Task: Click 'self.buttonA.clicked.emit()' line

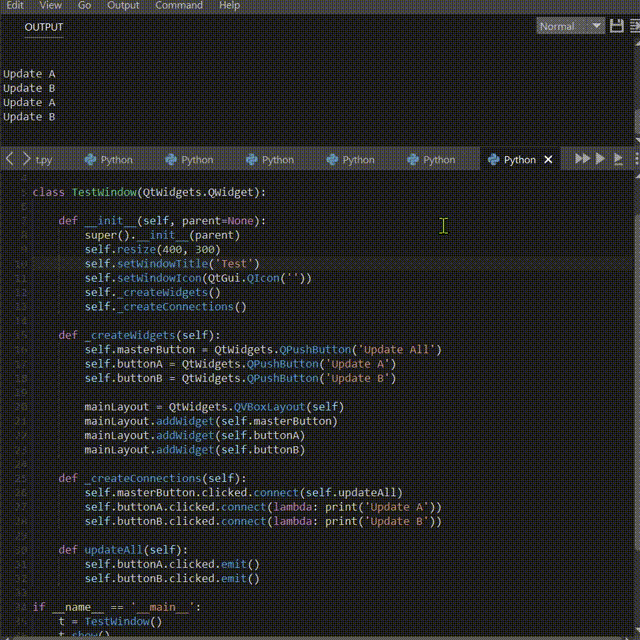Action: (172, 564)
